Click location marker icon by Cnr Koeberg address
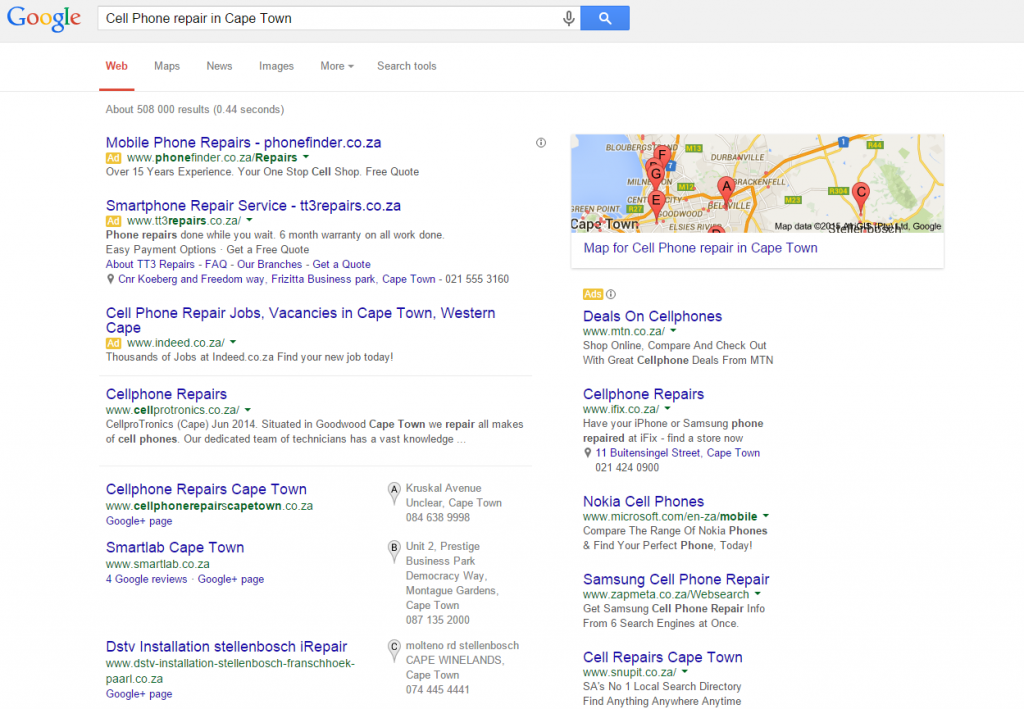 click(110, 279)
